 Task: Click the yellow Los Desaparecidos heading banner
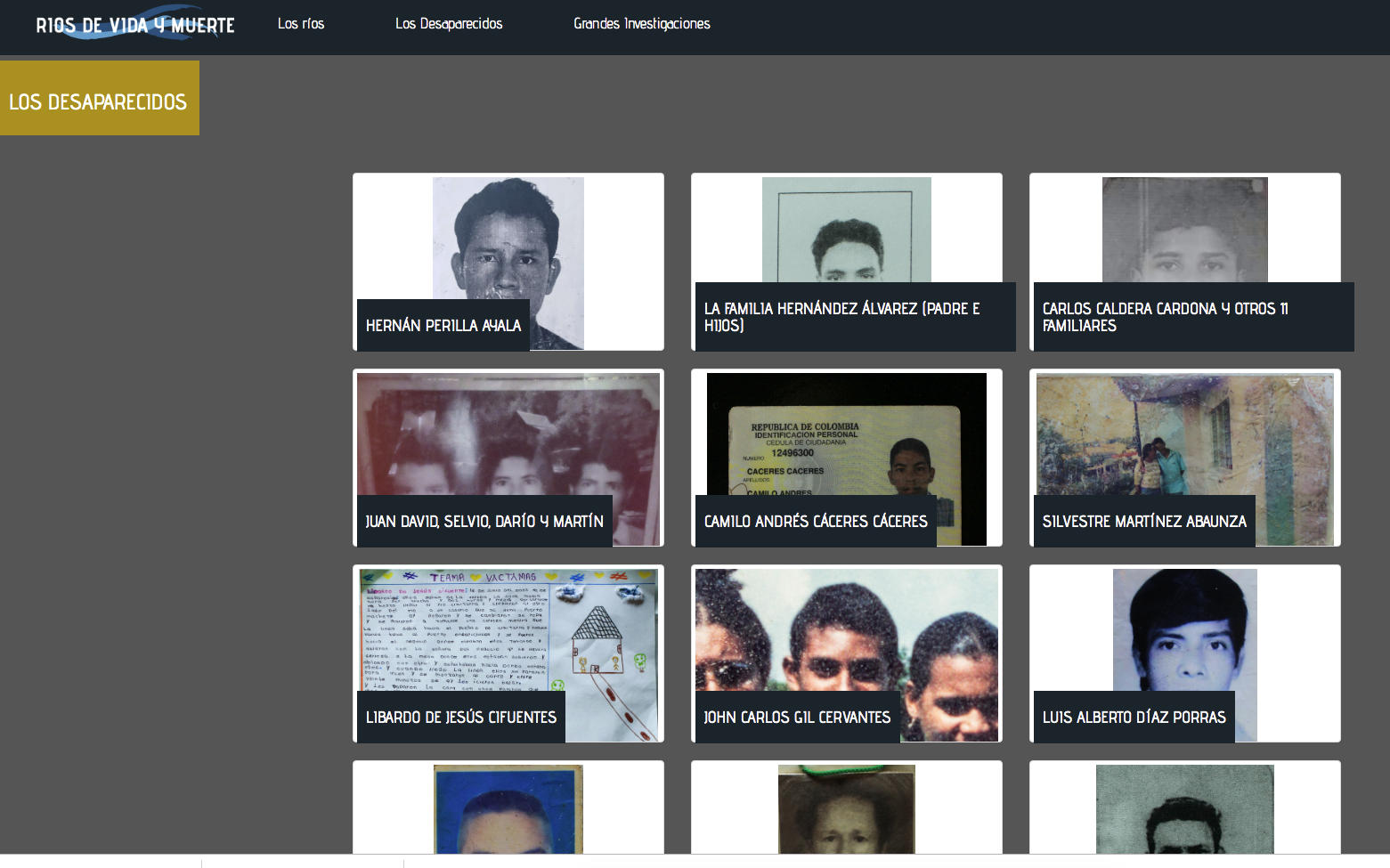click(100, 98)
